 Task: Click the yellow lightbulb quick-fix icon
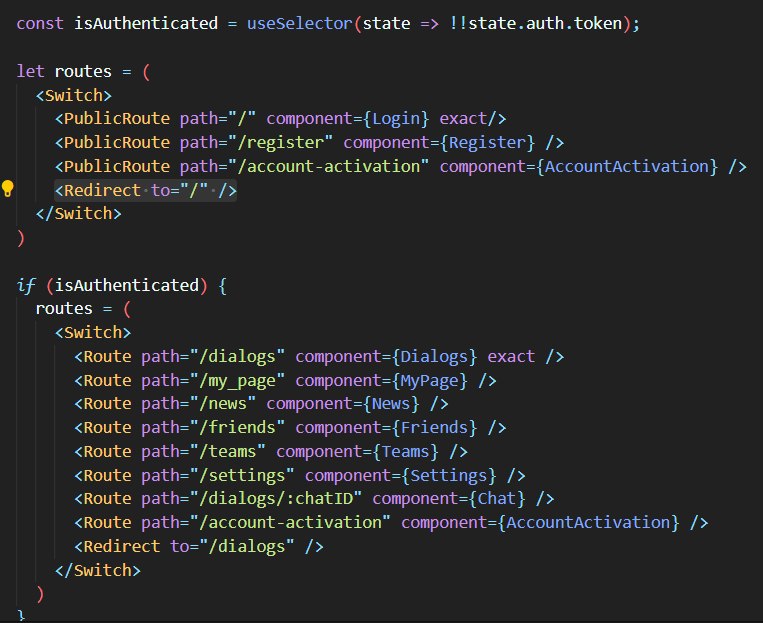coord(8,188)
